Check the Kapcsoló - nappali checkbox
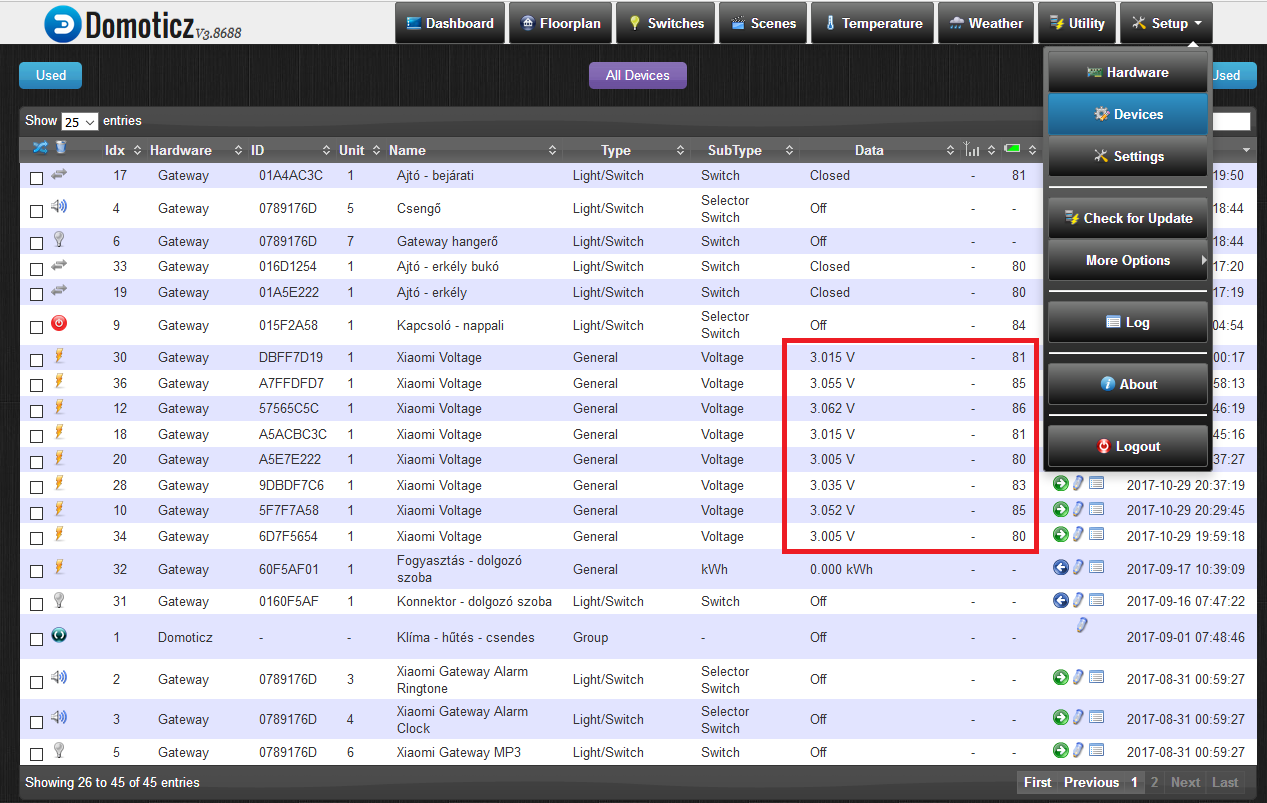The height and width of the screenshot is (803, 1267). (x=36, y=328)
